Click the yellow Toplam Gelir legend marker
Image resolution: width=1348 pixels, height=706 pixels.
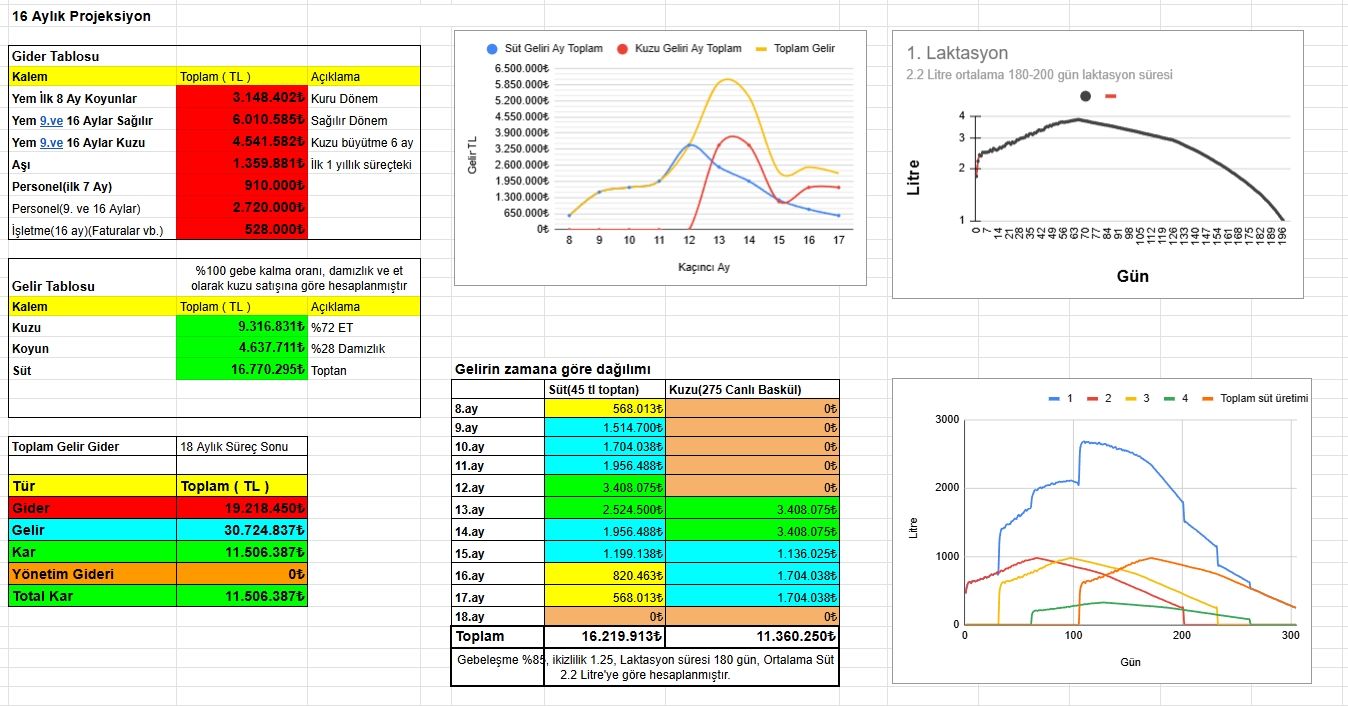(x=763, y=49)
